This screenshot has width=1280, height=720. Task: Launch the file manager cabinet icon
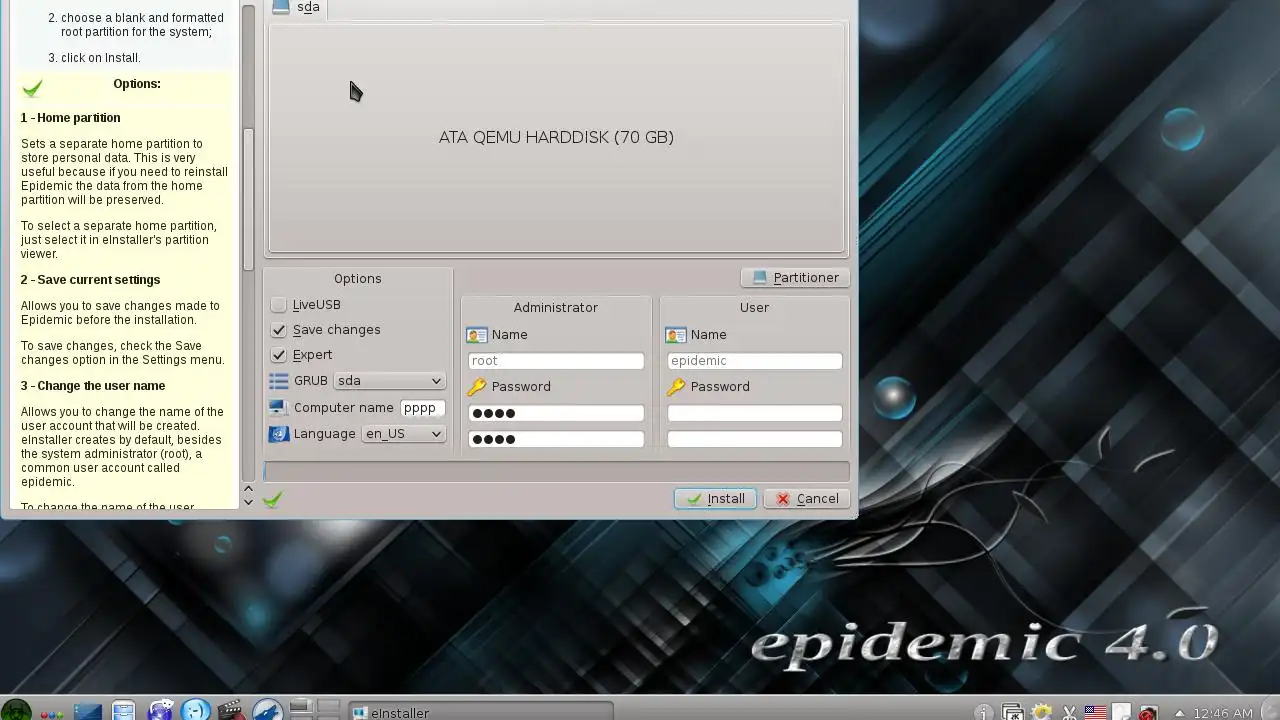pyautogui.click(x=123, y=711)
